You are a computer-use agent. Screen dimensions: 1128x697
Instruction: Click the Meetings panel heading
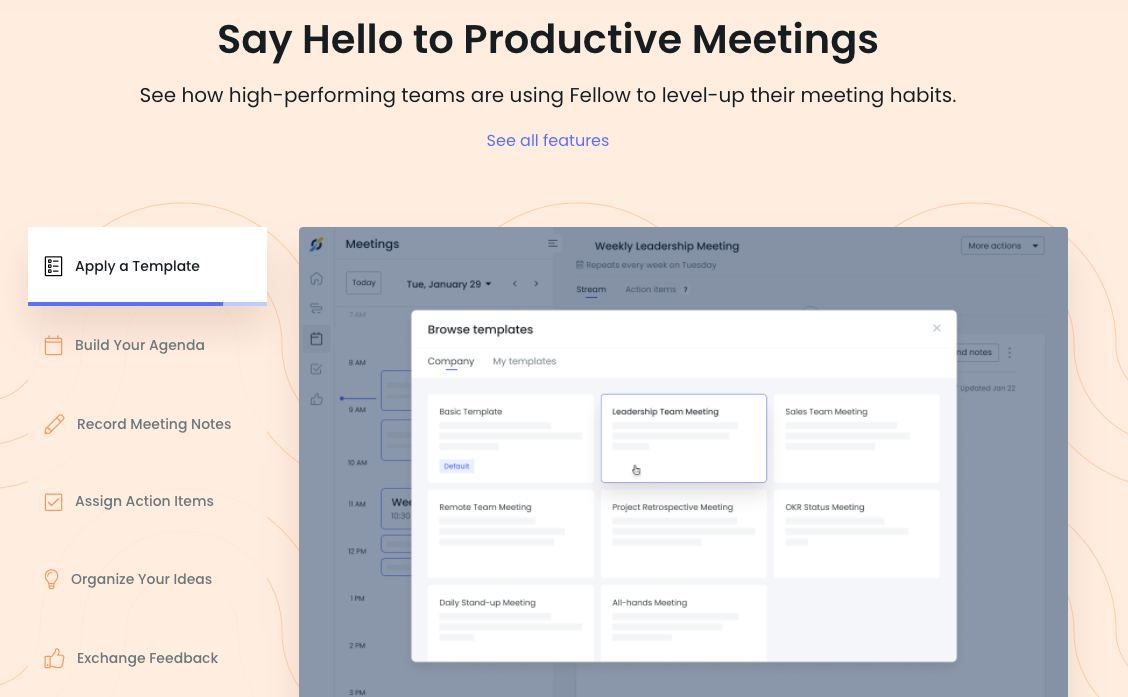(x=372, y=244)
